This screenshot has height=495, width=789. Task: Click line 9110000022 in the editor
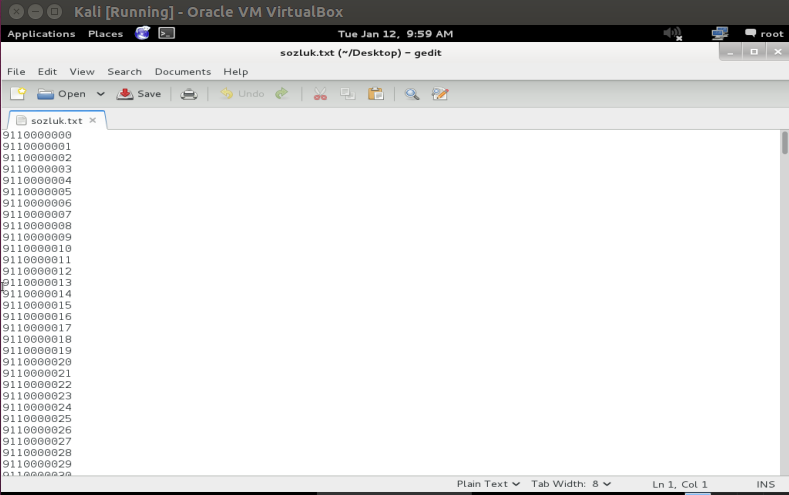37,384
